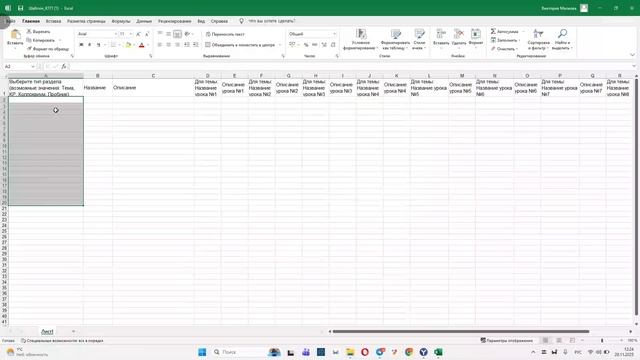640x360 pixels.
Task: Activate Format Painter (Формат по образцу)
Action: coord(48,49)
